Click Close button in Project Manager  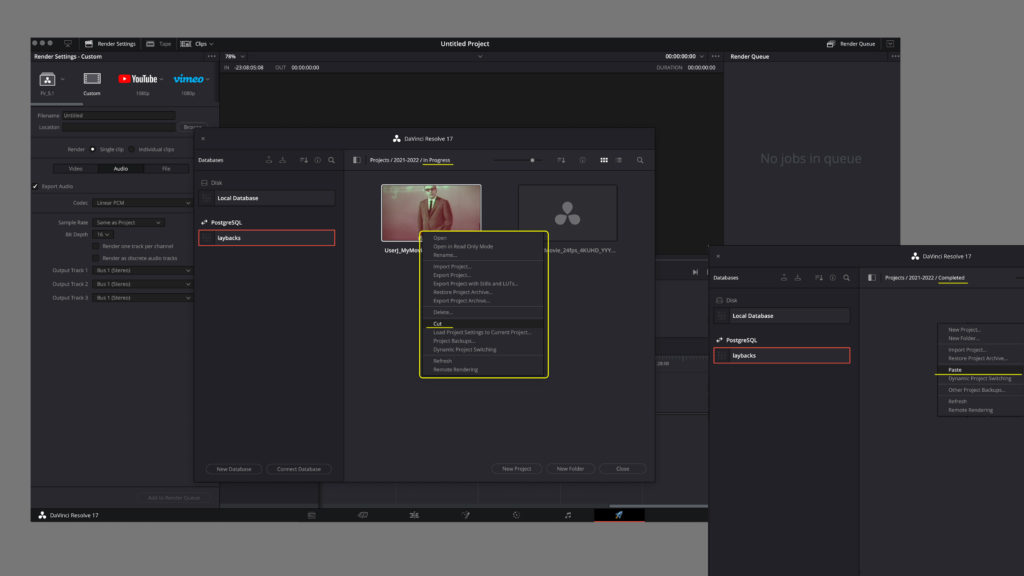622,469
